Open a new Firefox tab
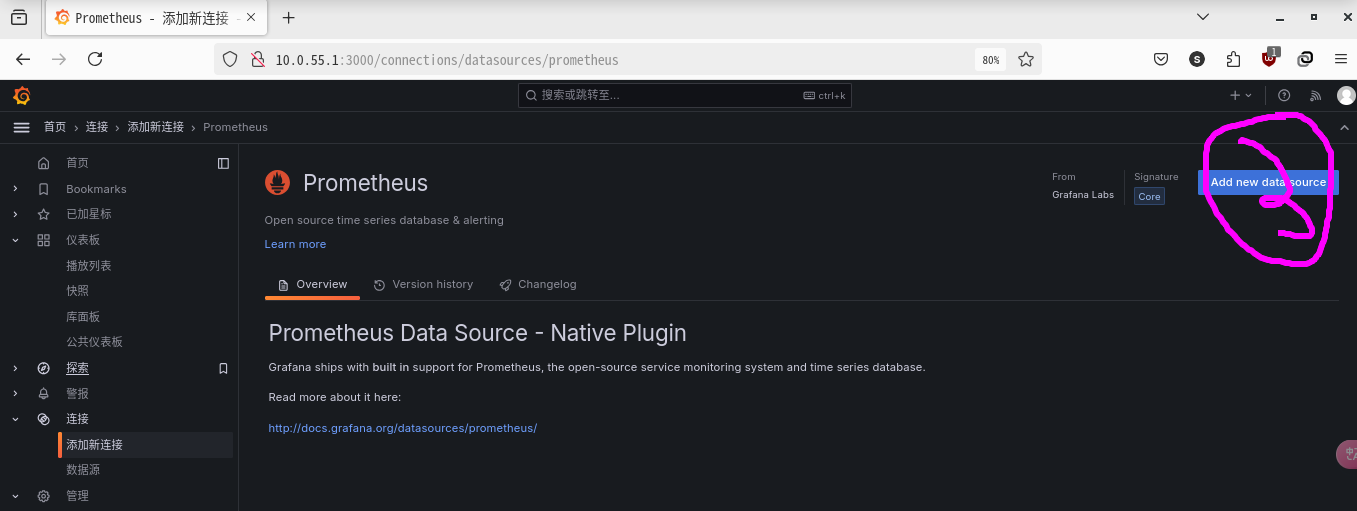1357x511 pixels. [x=289, y=17]
